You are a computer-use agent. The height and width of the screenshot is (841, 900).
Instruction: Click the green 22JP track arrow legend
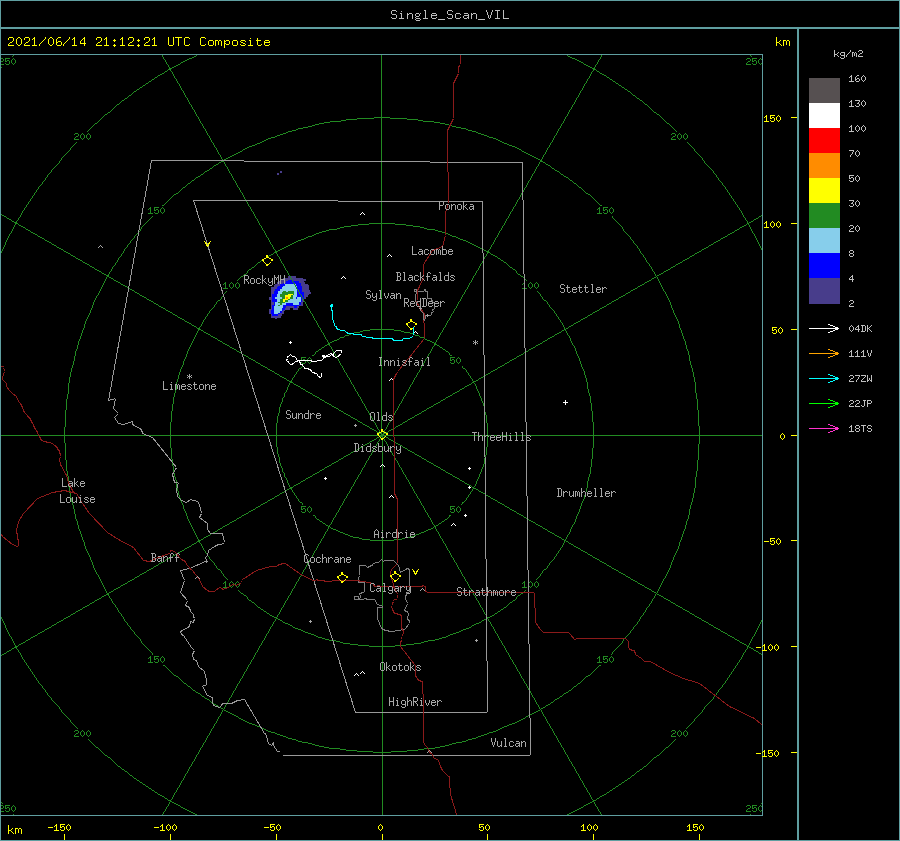point(824,404)
